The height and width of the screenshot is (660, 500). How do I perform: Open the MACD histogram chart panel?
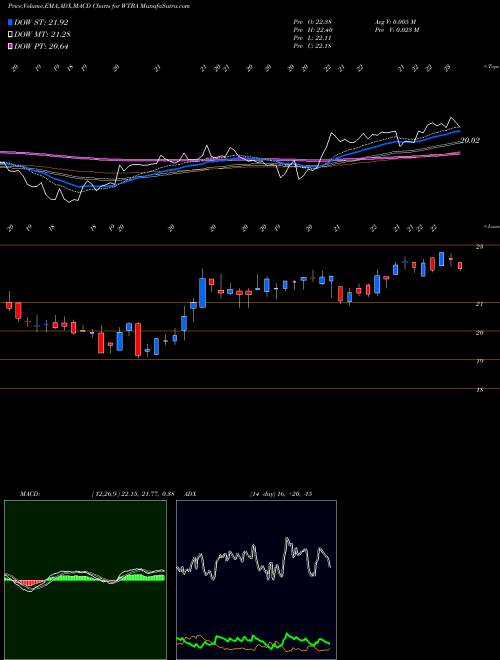[85, 580]
